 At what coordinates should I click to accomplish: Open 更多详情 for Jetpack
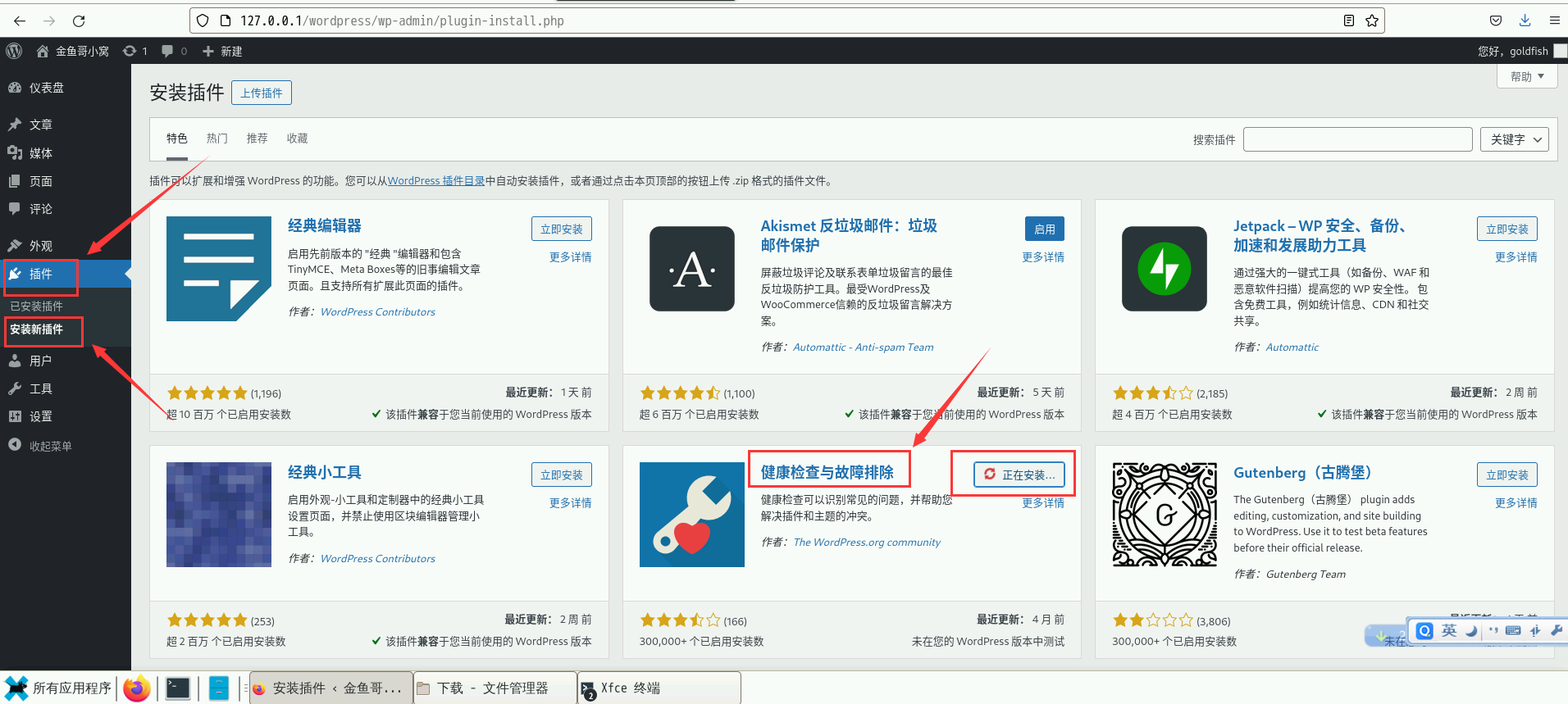[x=1516, y=257]
